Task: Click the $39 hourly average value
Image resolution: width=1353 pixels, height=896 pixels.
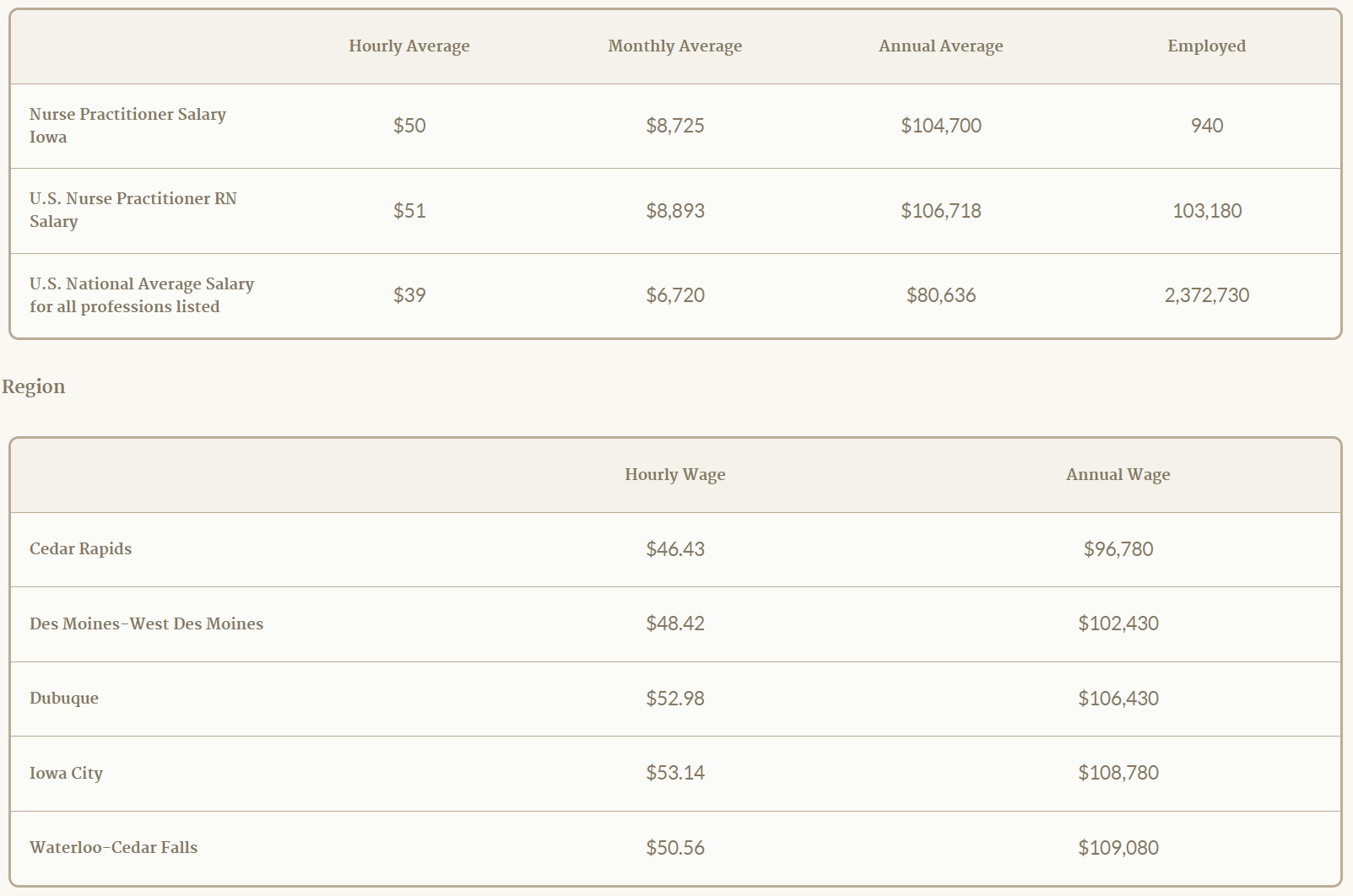Action: click(409, 295)
